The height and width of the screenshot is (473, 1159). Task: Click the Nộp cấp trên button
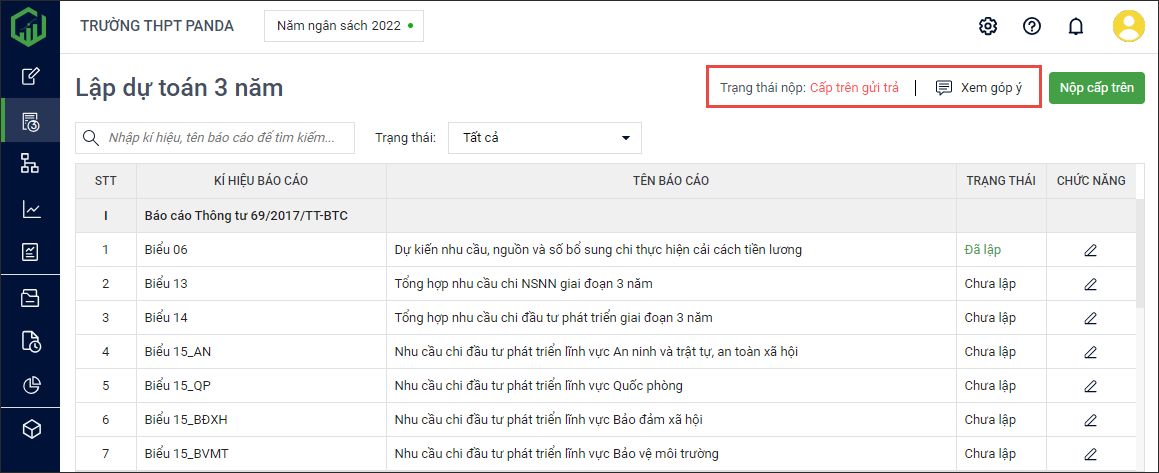click(x=1096, y=88)
